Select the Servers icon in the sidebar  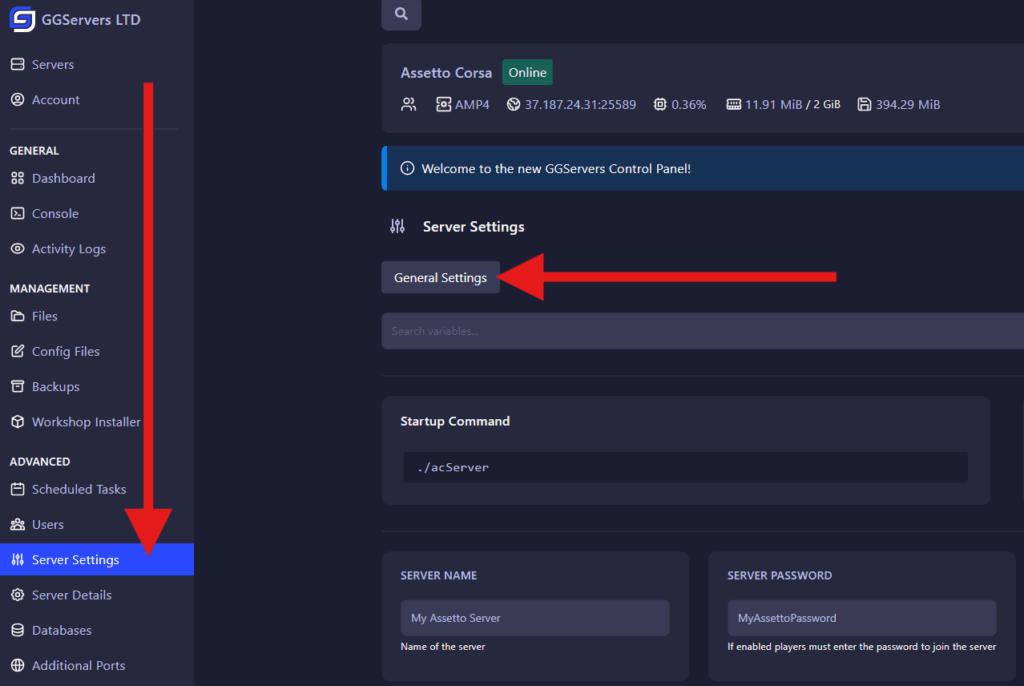coord(19,64)
